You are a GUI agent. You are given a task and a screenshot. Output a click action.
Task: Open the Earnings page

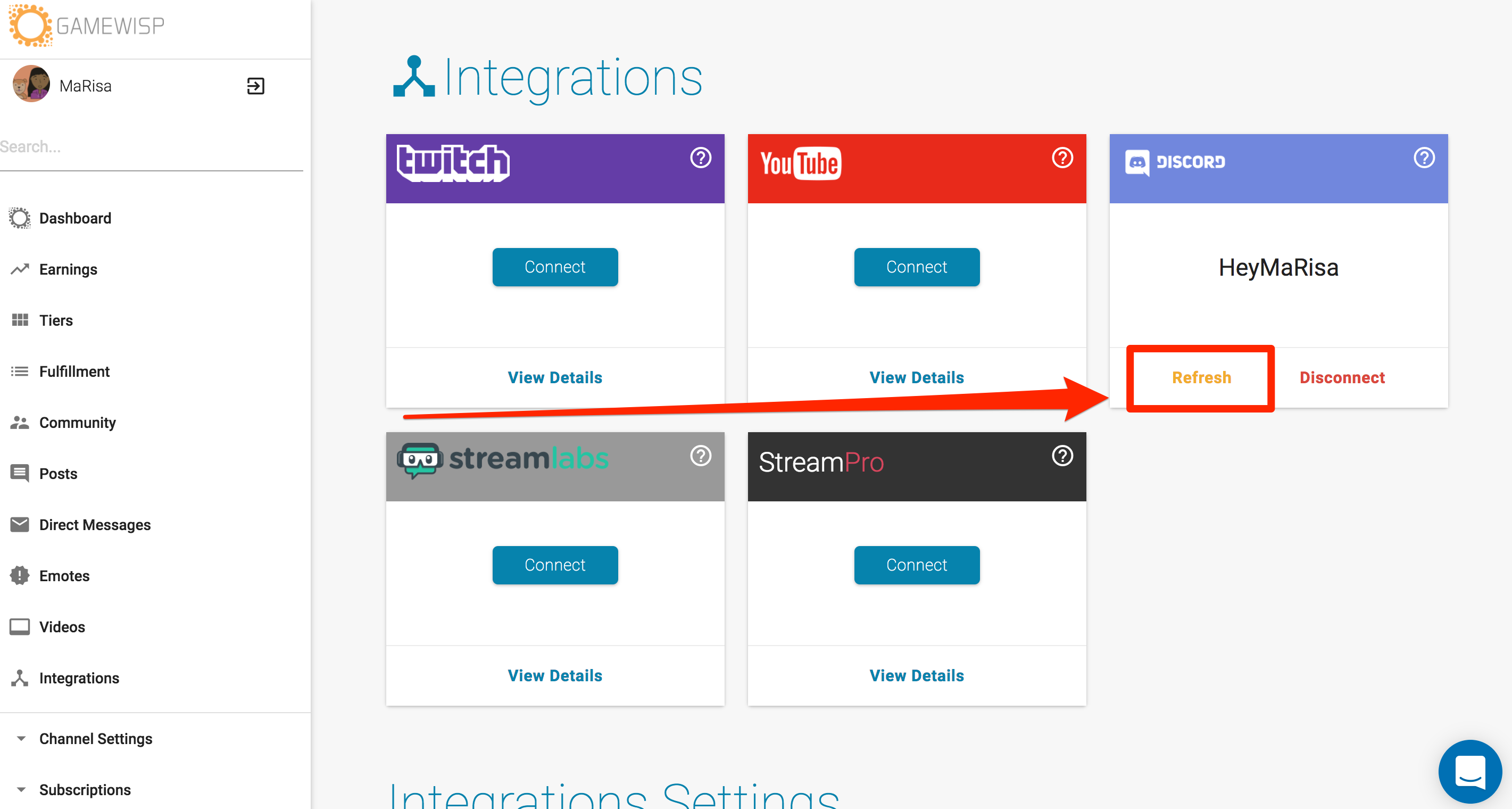click(x=68, y=269)
